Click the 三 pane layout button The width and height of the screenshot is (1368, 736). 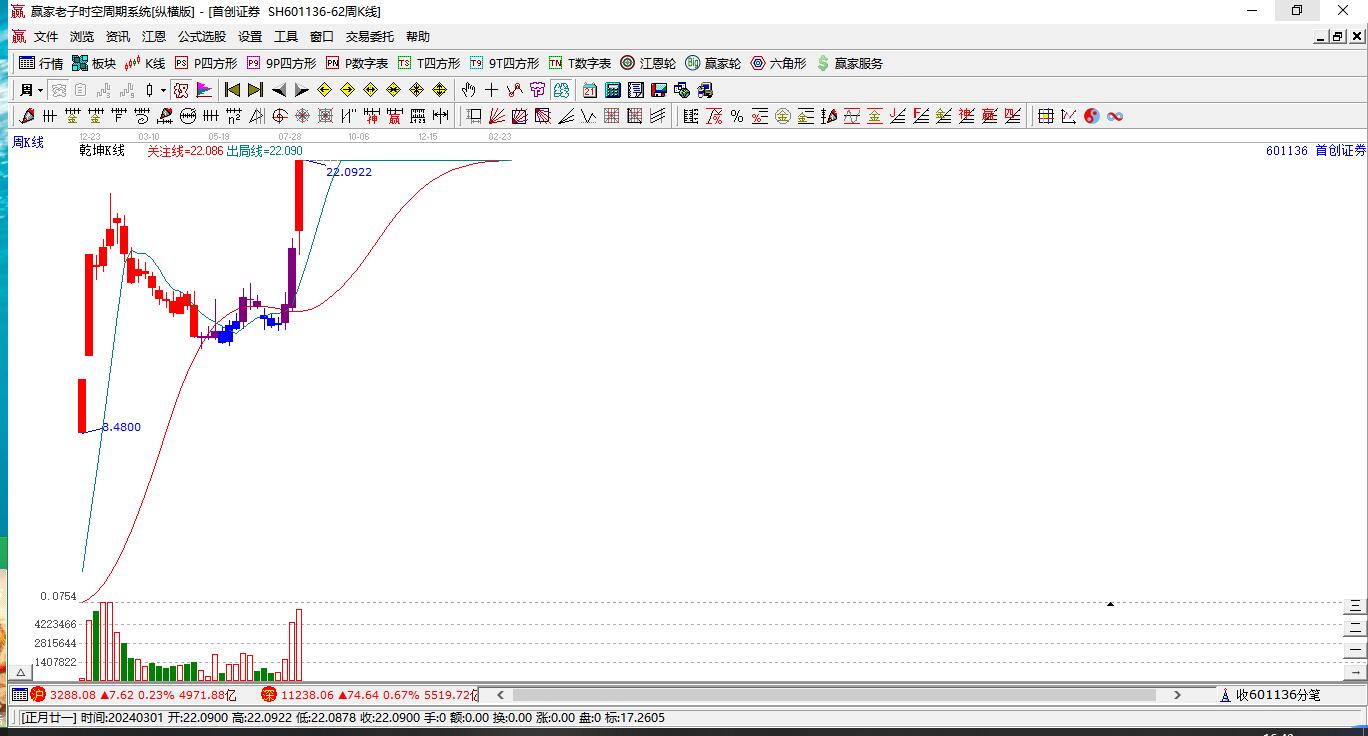click(x=1355, y=606)
